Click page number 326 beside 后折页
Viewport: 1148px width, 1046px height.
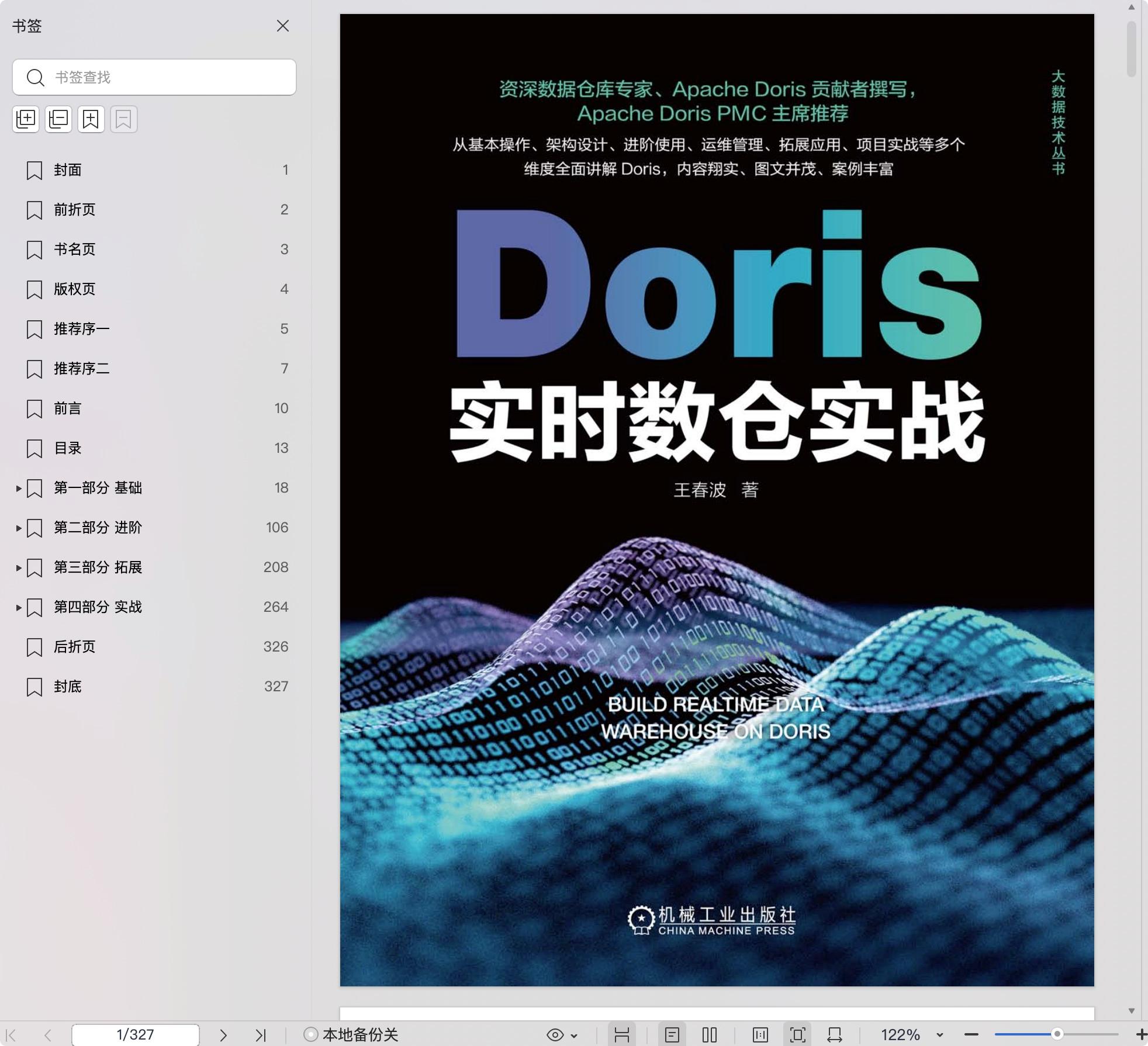[x=276, y=647]
